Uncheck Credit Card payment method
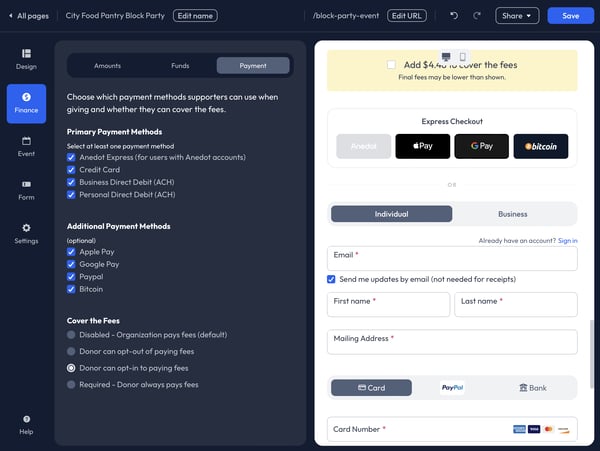600x451 pixels. [x=71, y=169]
